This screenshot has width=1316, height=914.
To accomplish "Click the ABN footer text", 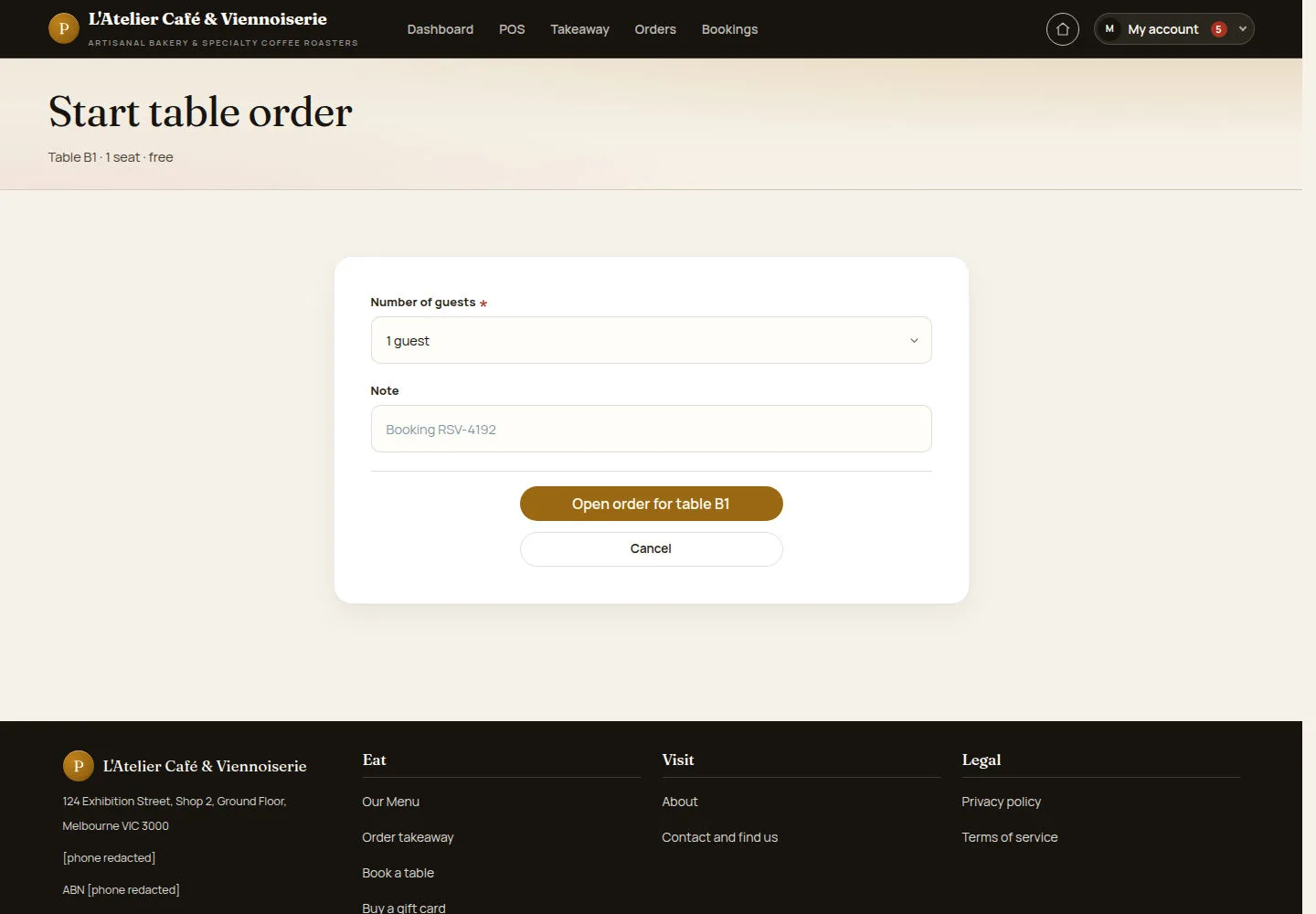I will tap(121, 890).
